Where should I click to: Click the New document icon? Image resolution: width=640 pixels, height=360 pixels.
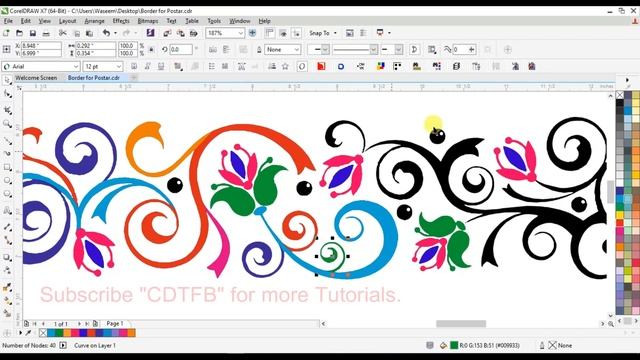[6, 33]
